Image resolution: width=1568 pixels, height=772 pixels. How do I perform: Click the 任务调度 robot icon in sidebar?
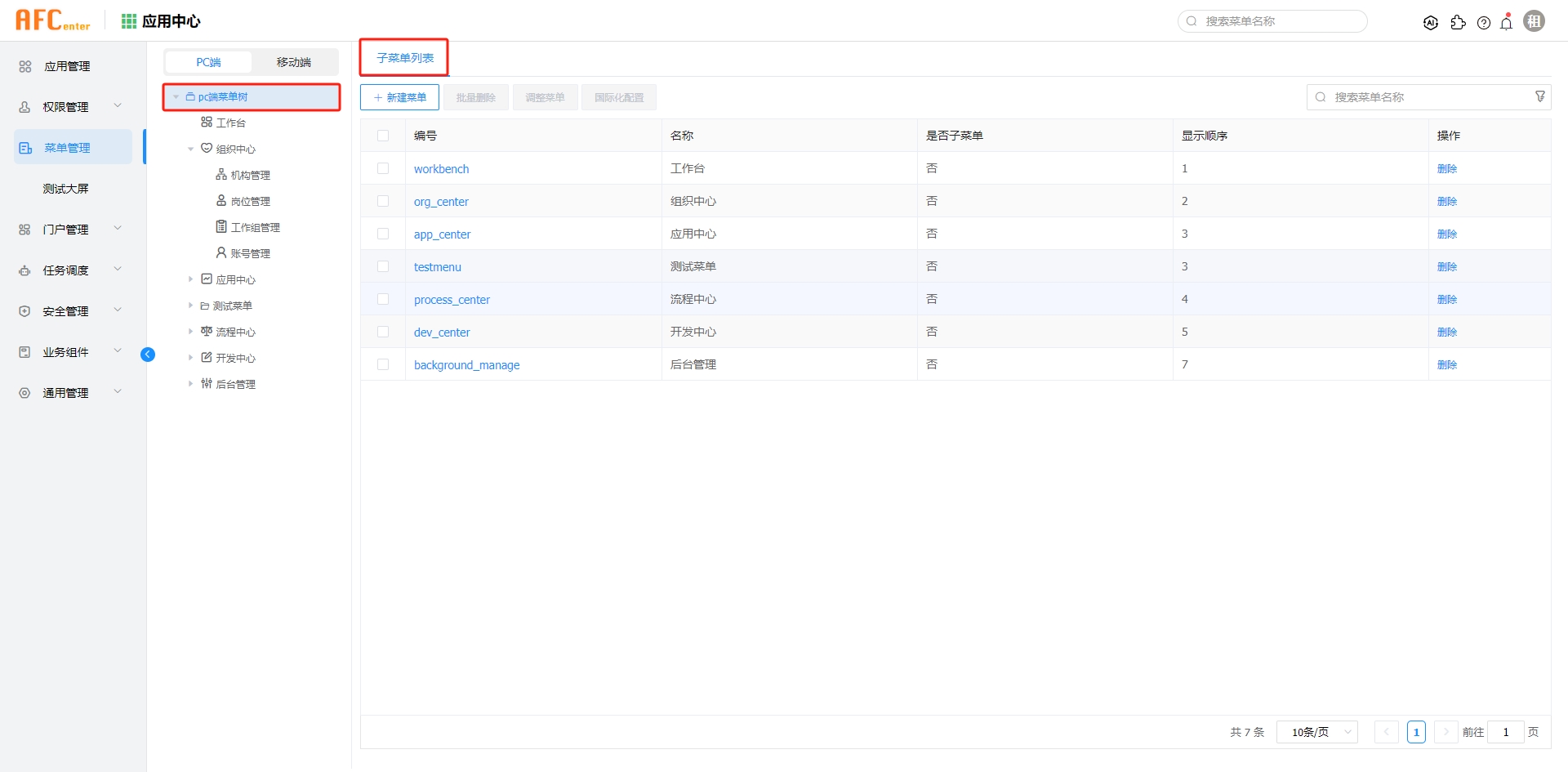(x=24, y=270)
